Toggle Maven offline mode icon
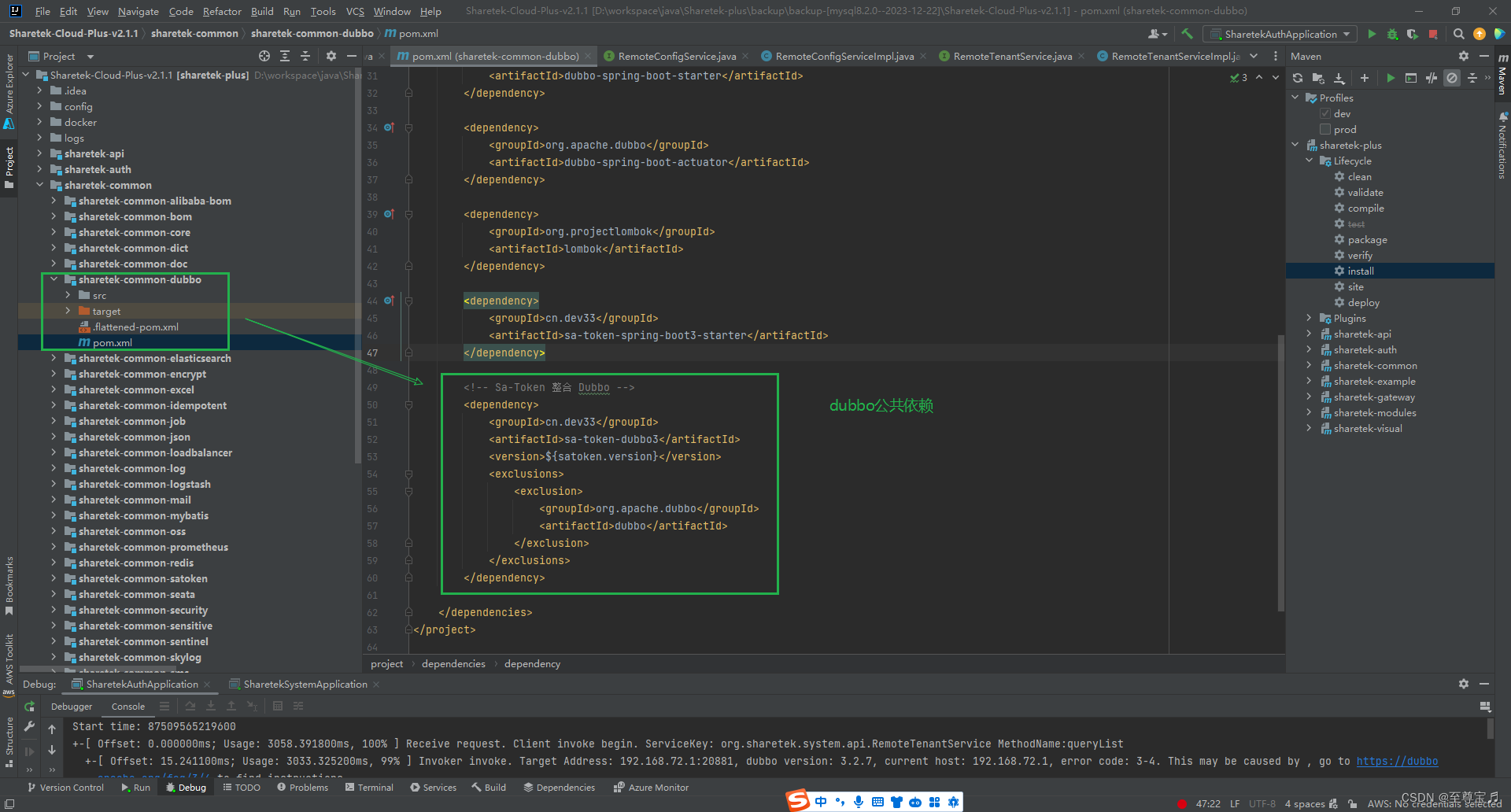The width and height of the screenshot is (1511, 812). [1432, 78]
